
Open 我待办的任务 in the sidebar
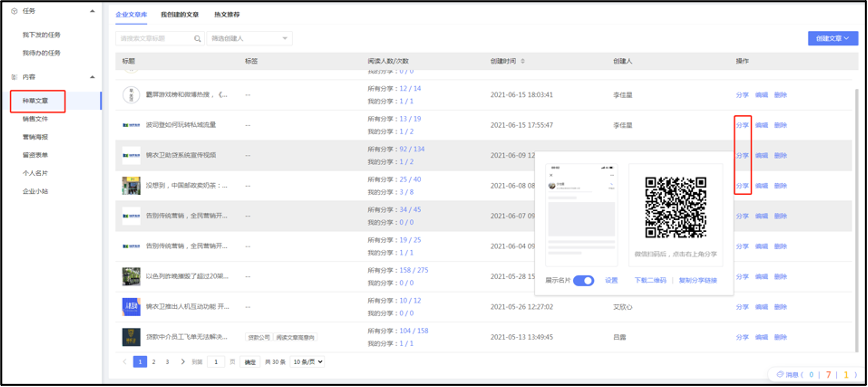point(42,53)
